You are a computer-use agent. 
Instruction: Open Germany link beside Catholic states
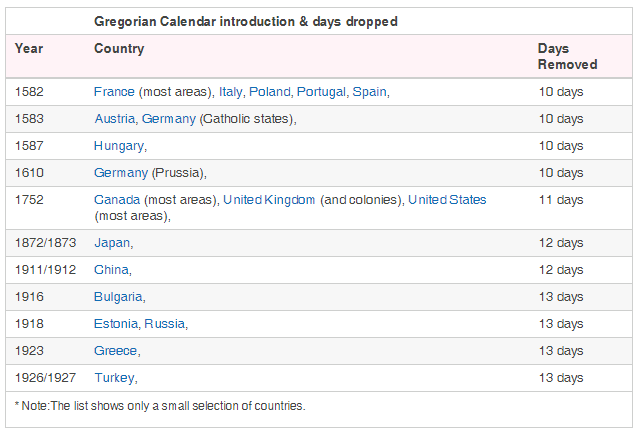coord(169,119)
